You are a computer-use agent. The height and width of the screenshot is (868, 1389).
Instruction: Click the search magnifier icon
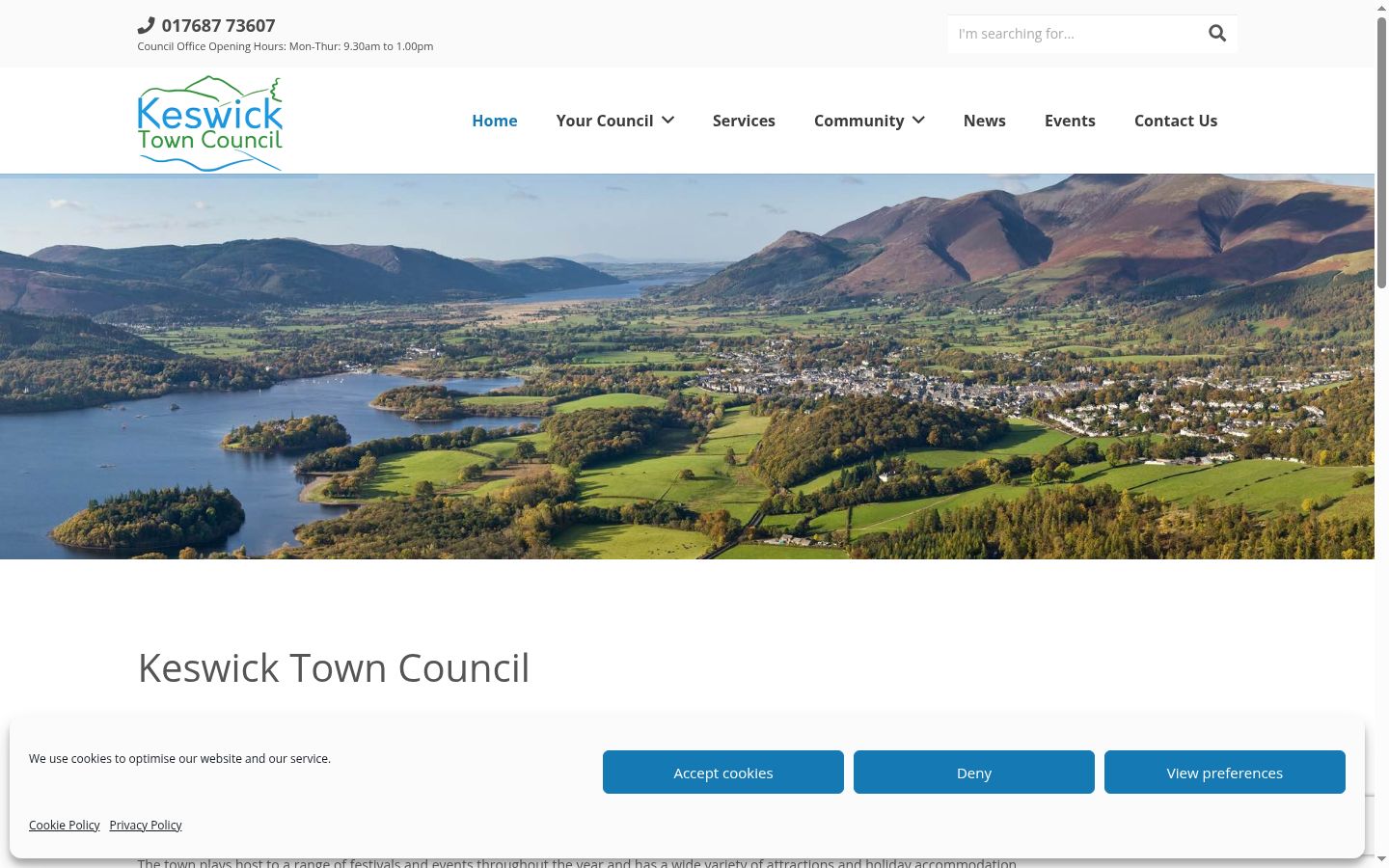[1217, 34]
